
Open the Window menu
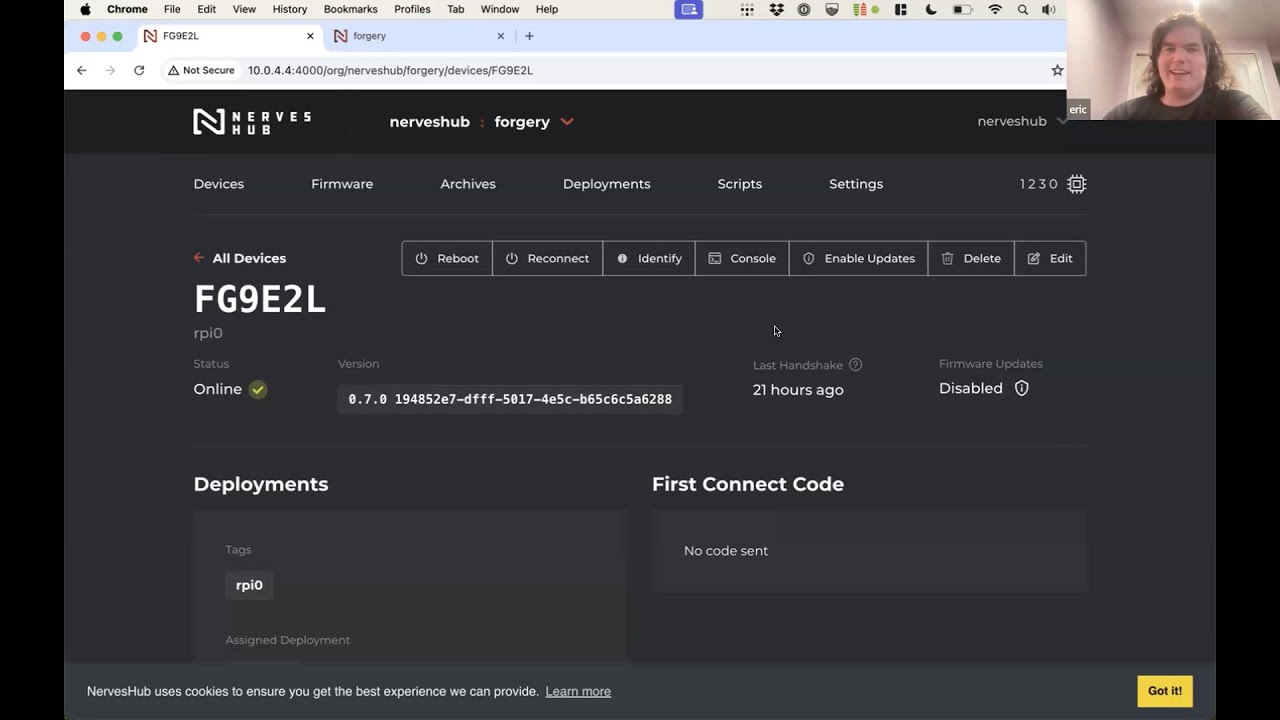(x=499, y=9)
